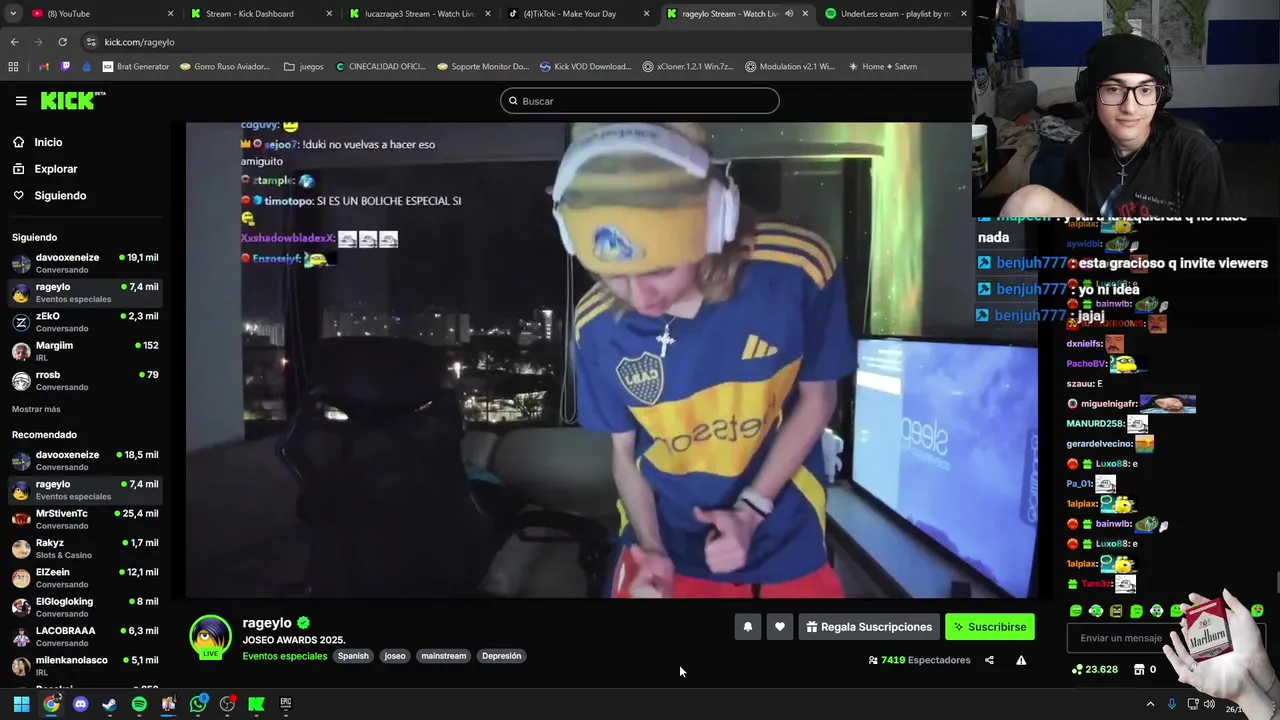Open zEkO channel in Siguiendo list
This screenshot has height=720, width=1280.
point(85,322)
